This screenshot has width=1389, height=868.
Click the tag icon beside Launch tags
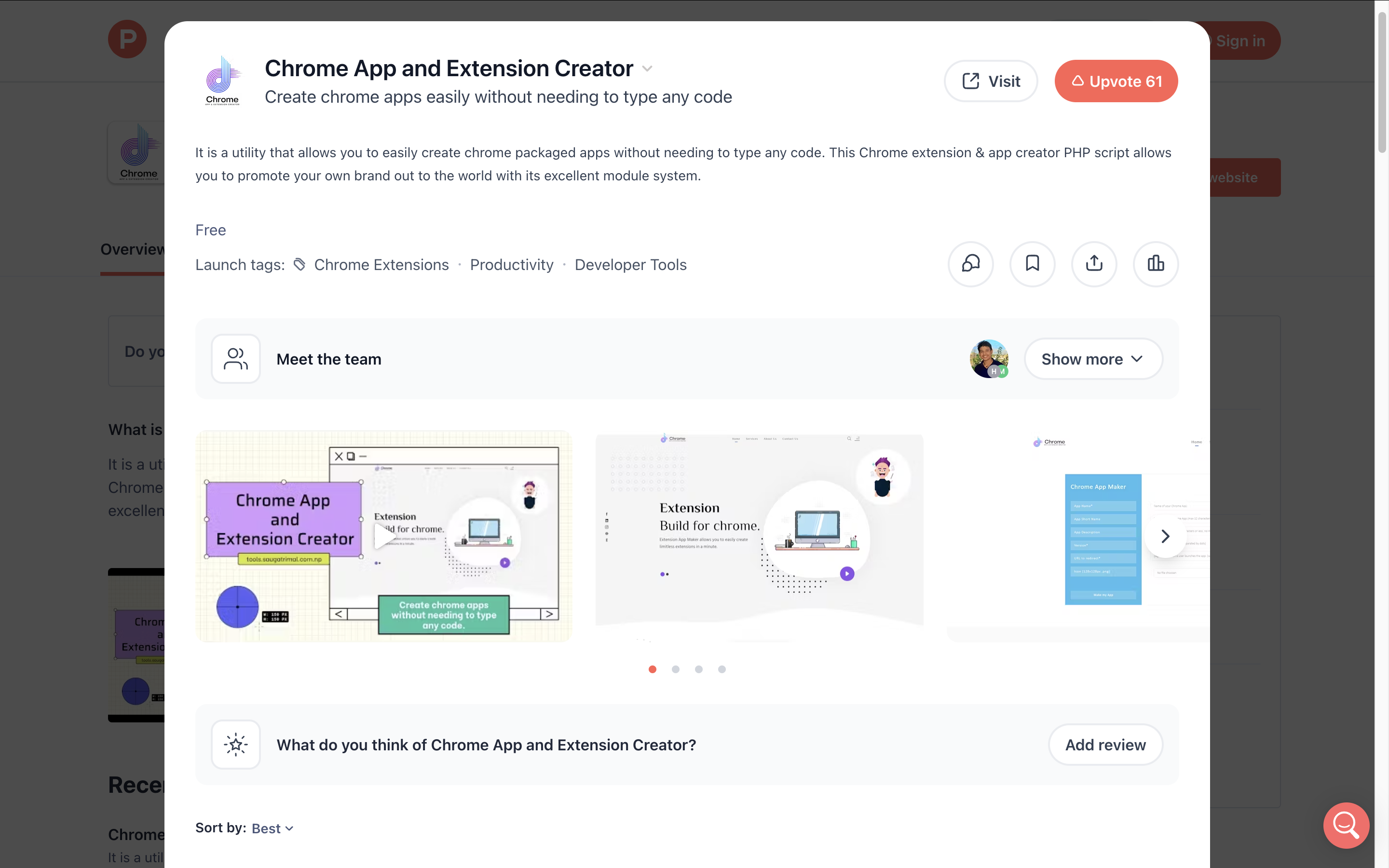[300, 265]
